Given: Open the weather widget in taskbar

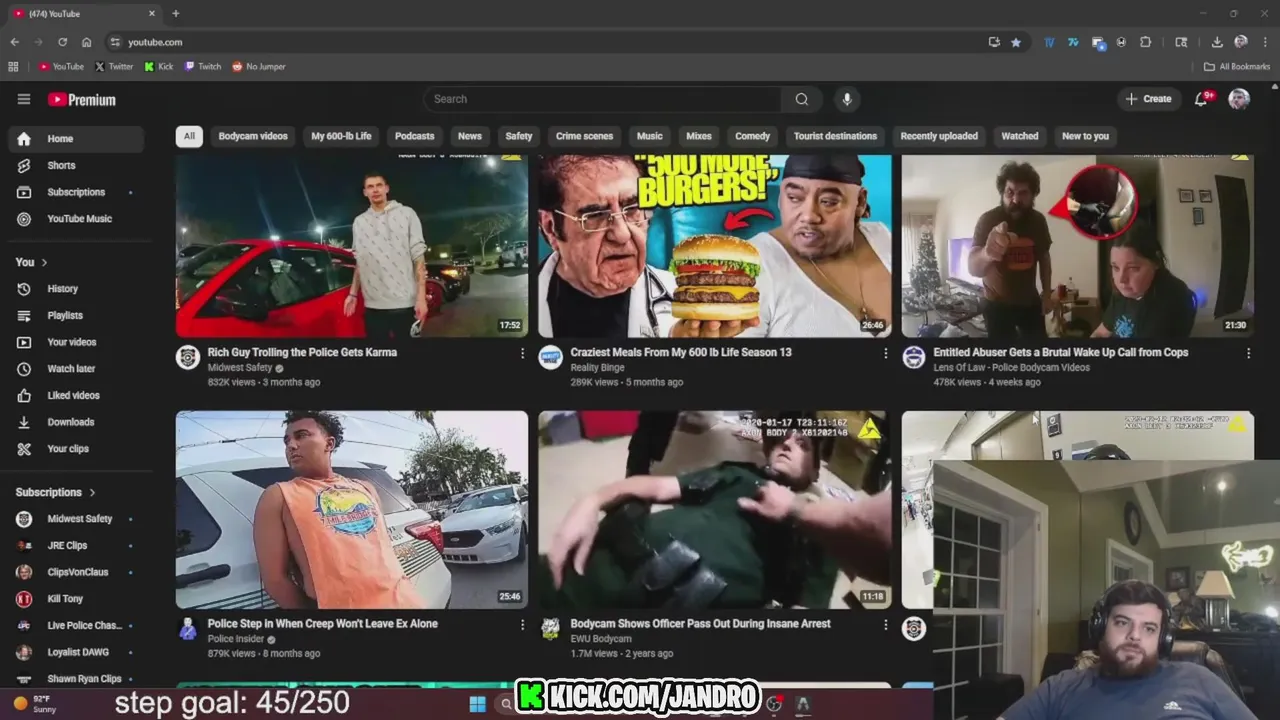Looking at the screenshot, I should tap(36, 704).
